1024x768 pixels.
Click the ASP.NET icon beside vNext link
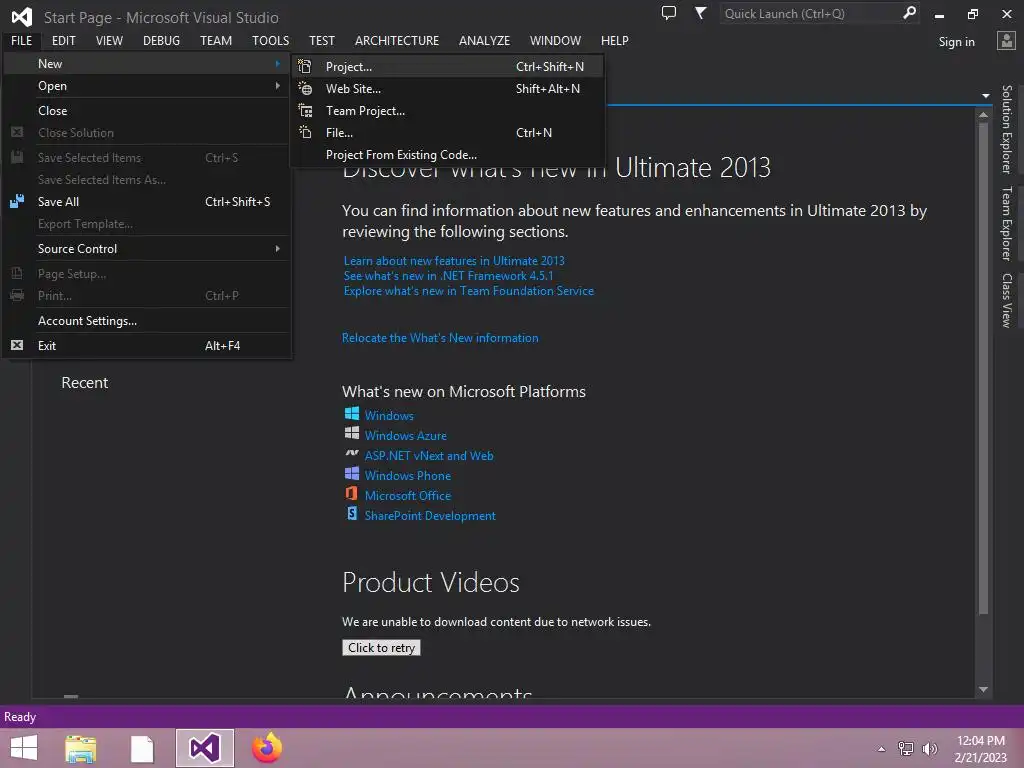click(x=351, y=453)
